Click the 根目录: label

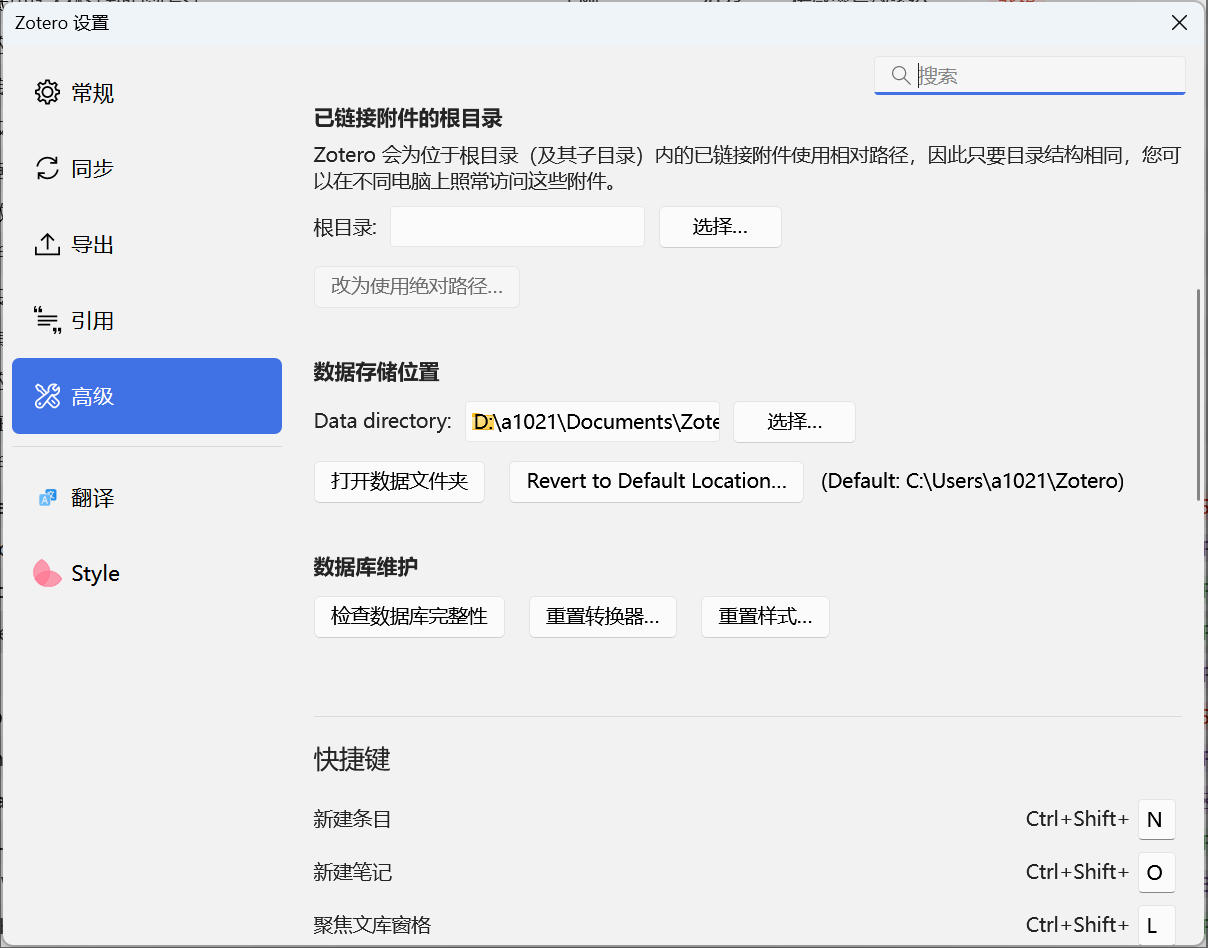[345, 227]
